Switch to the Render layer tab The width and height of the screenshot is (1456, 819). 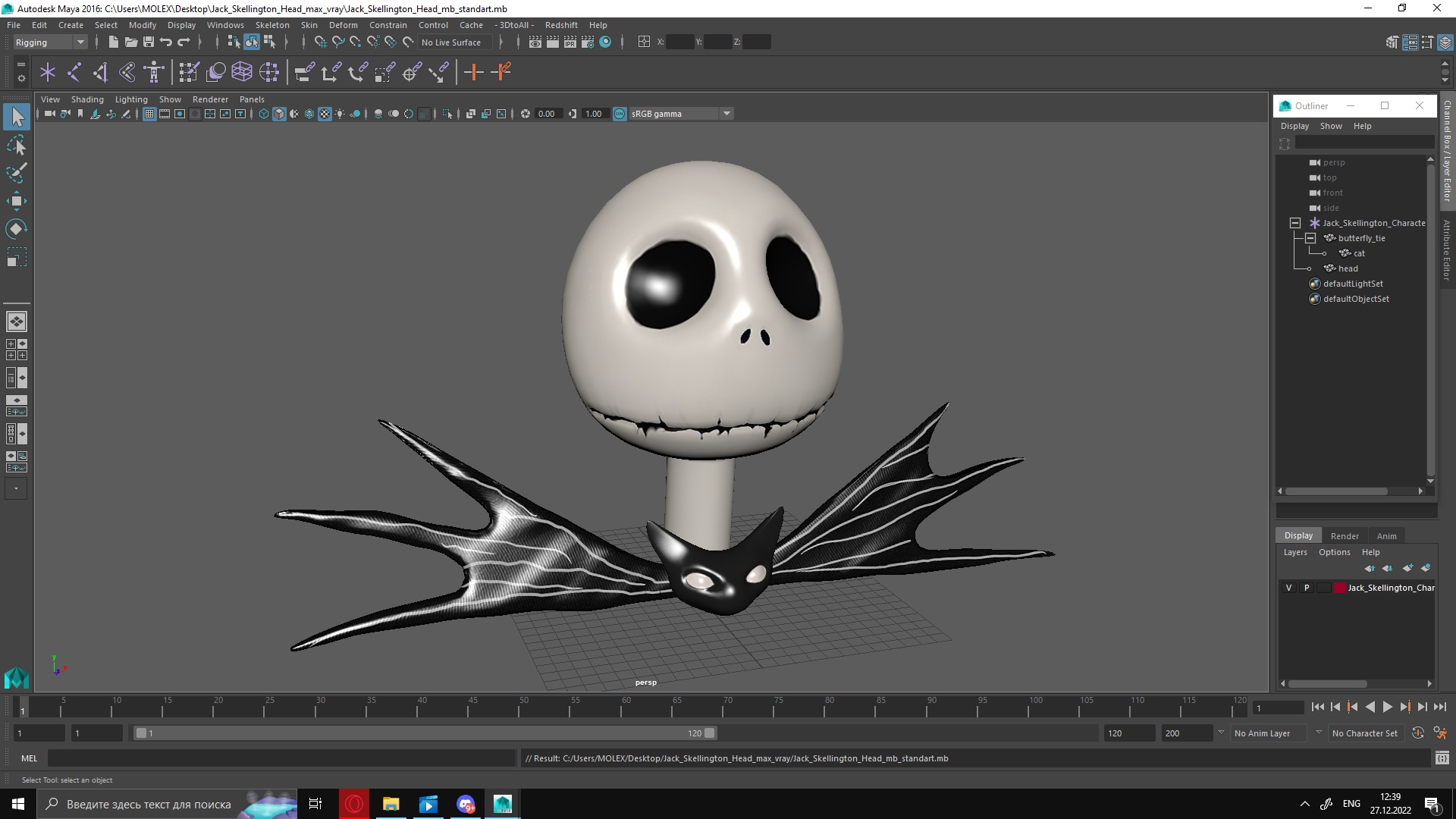[1345, 535]
